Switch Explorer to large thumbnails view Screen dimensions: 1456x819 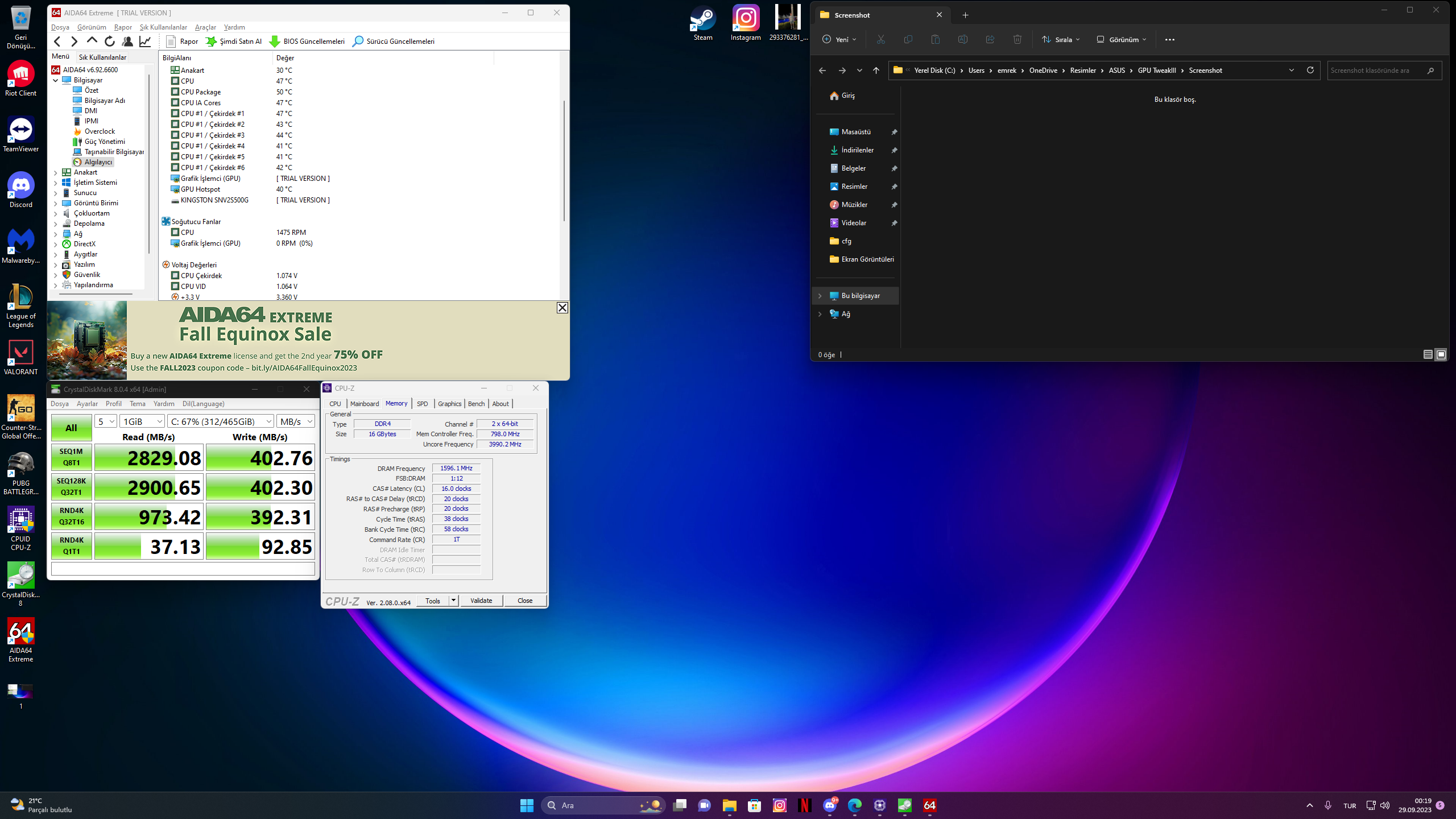pyautogui.click(x=1441, y=354)
